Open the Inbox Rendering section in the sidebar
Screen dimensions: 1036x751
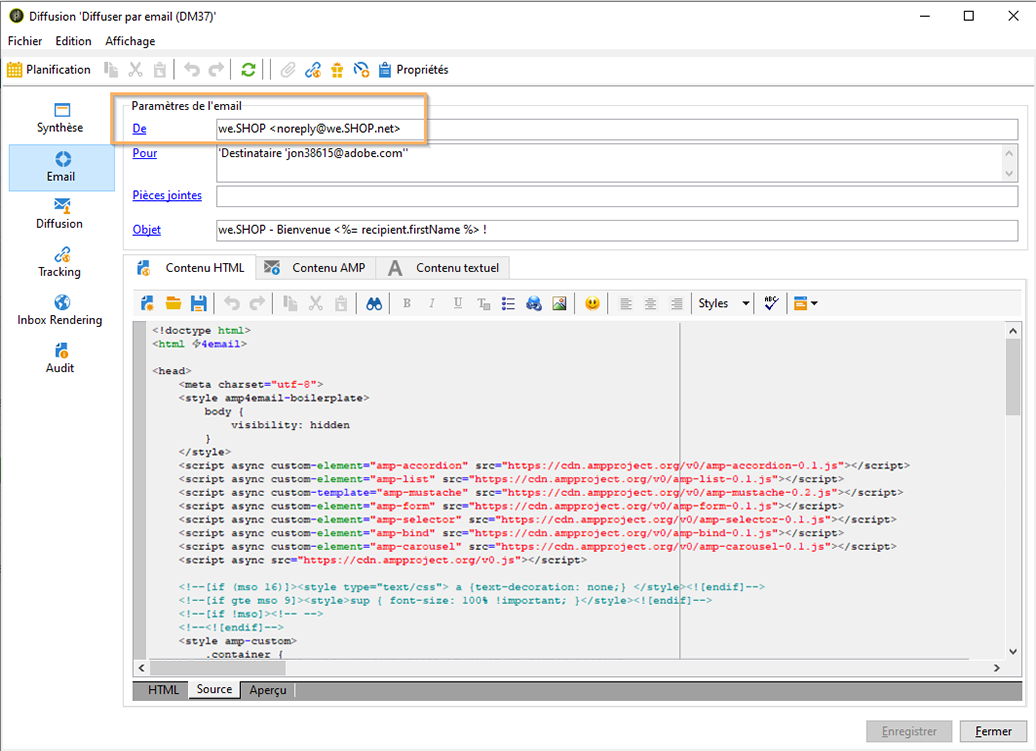60,310
